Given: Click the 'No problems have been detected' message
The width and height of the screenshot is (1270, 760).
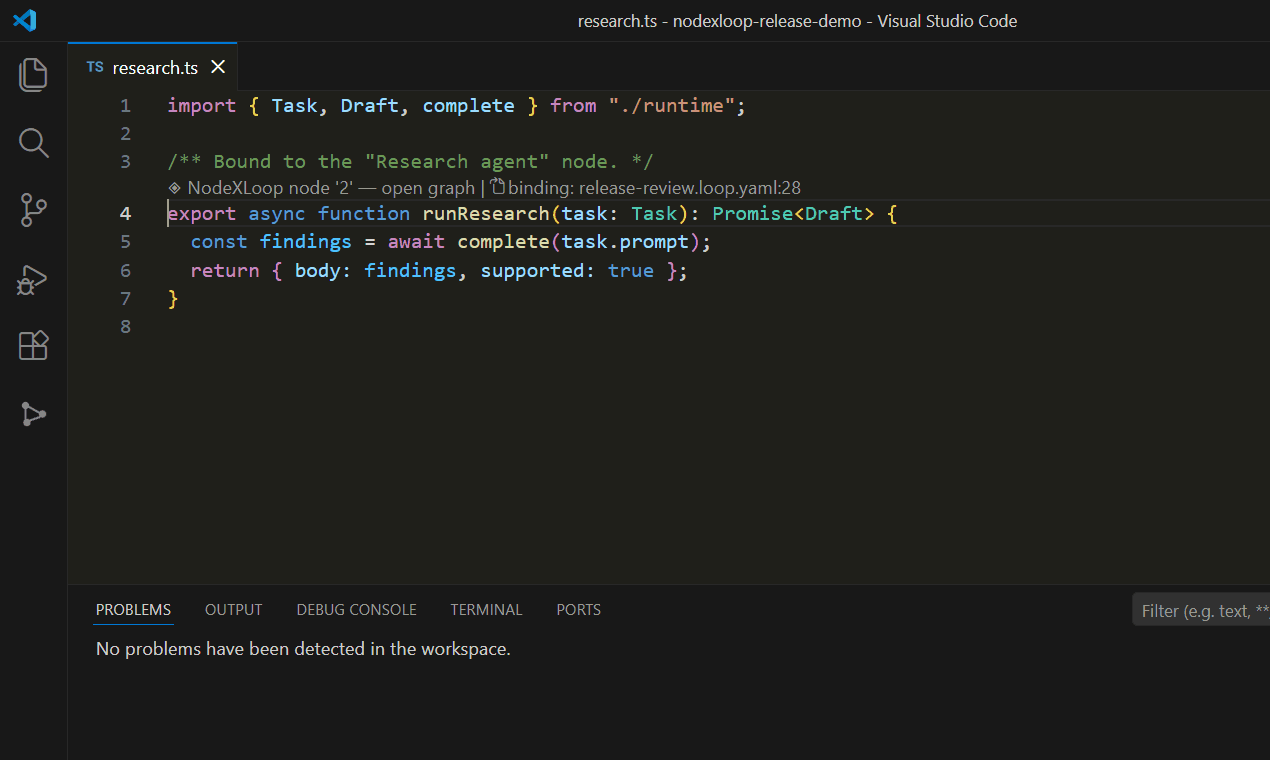Looking at the screenshot, I should coord(303,648).
